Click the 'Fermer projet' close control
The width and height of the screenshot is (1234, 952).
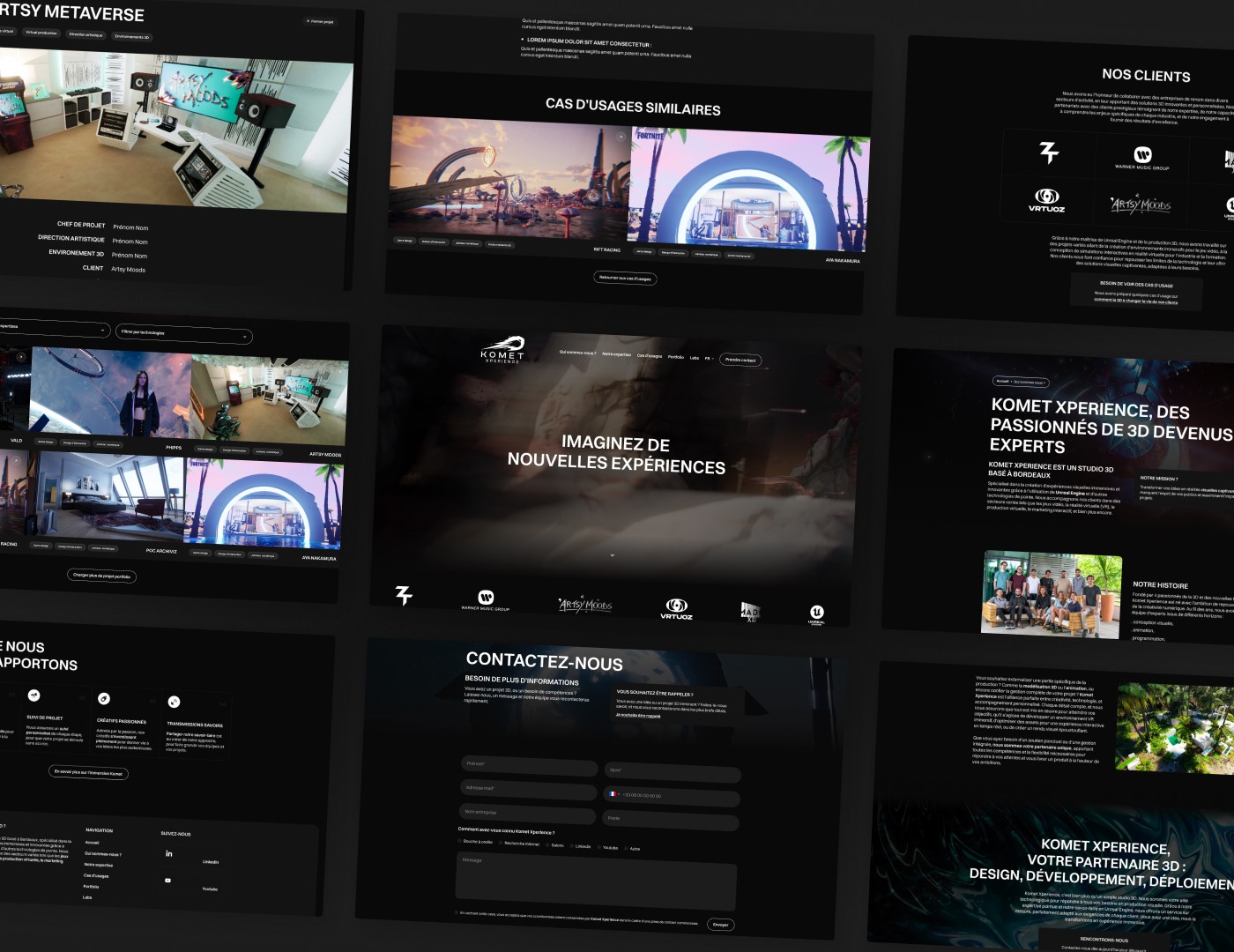[x=320, y=21]
